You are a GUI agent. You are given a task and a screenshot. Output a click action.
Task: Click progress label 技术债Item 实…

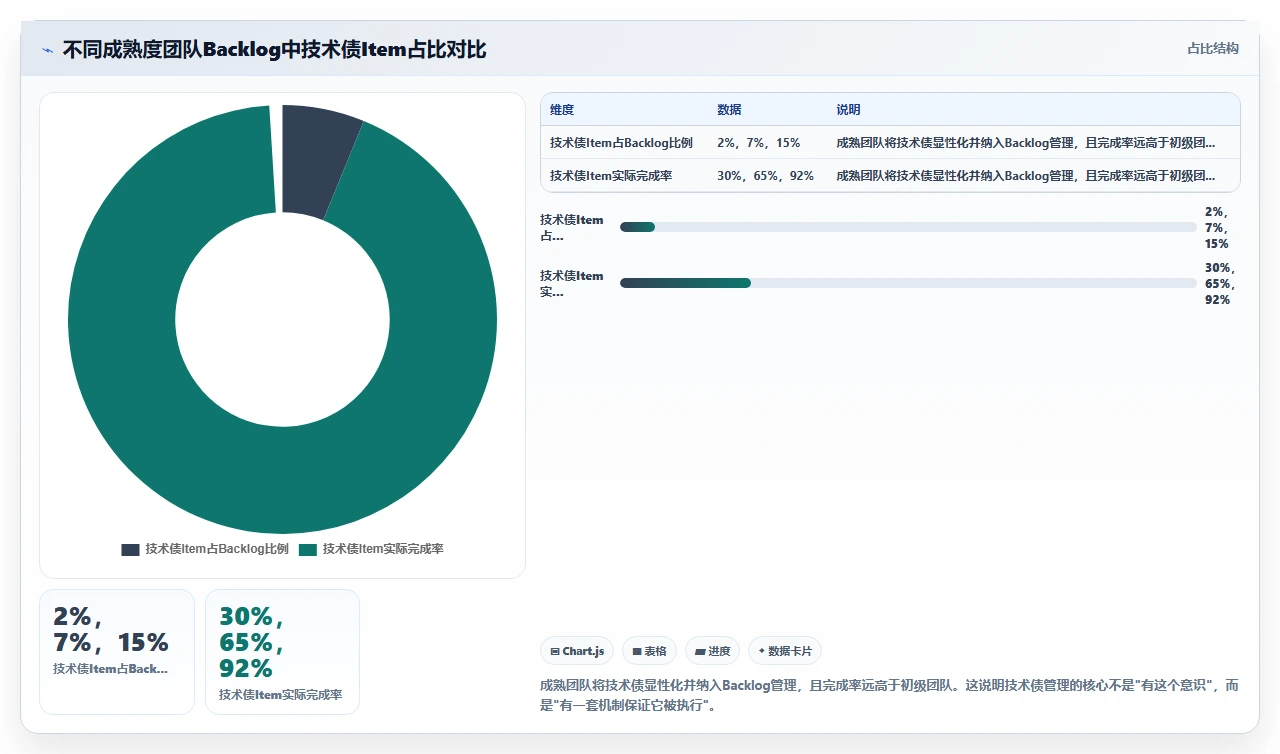tap(572, 284)
